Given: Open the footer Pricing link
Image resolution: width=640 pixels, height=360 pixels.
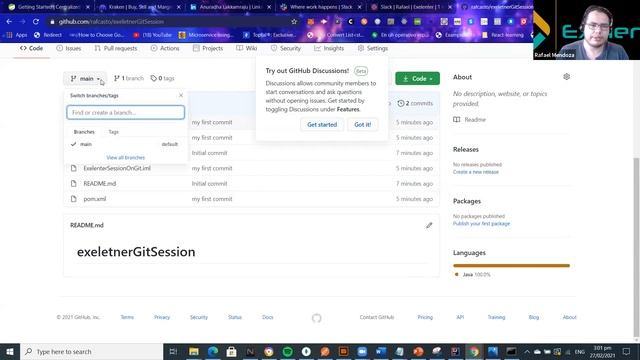Looking at the screenshot, I should tap(425, 317).
